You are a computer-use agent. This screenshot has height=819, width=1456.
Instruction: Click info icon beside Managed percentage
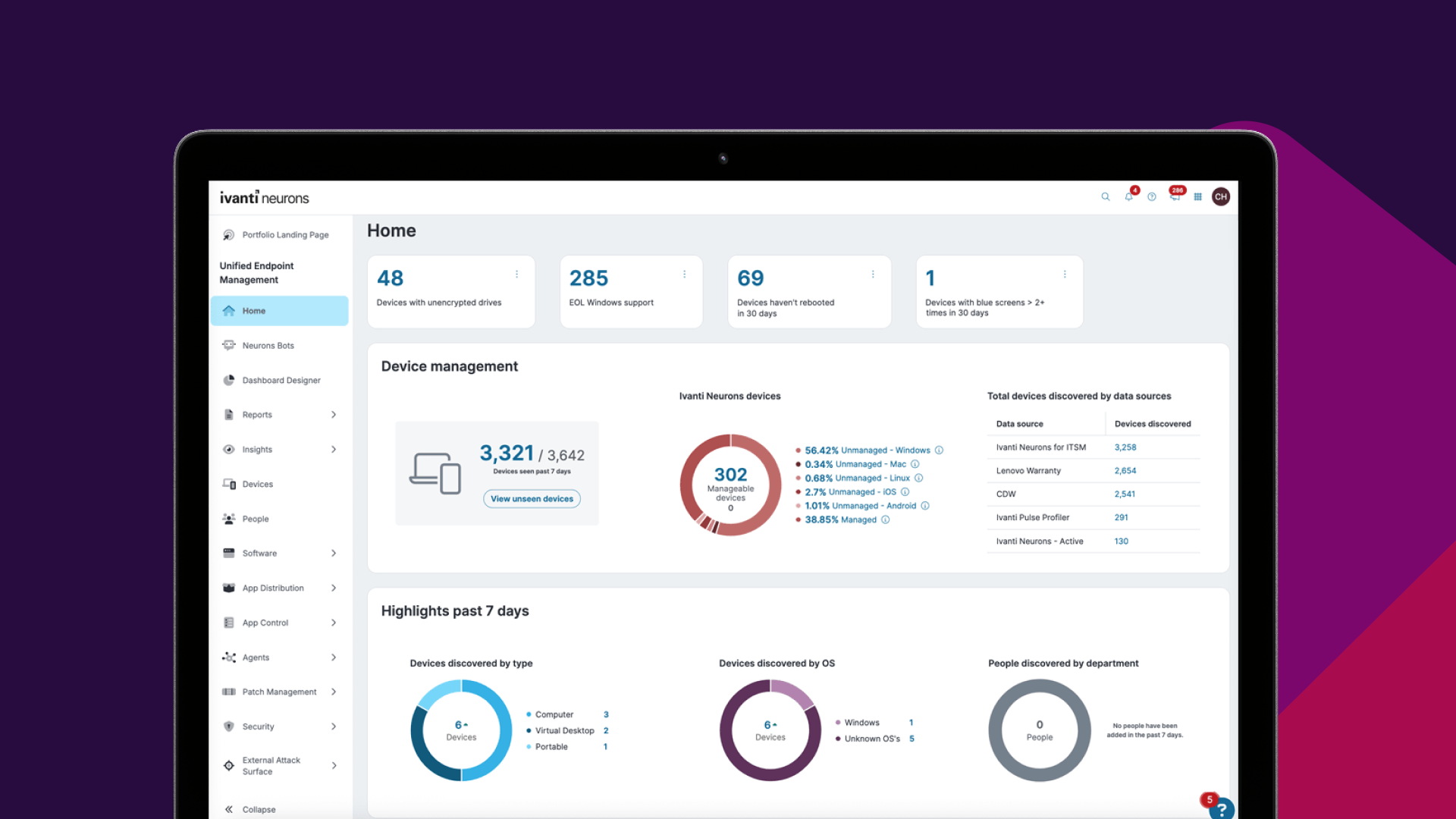pos(885,520)
